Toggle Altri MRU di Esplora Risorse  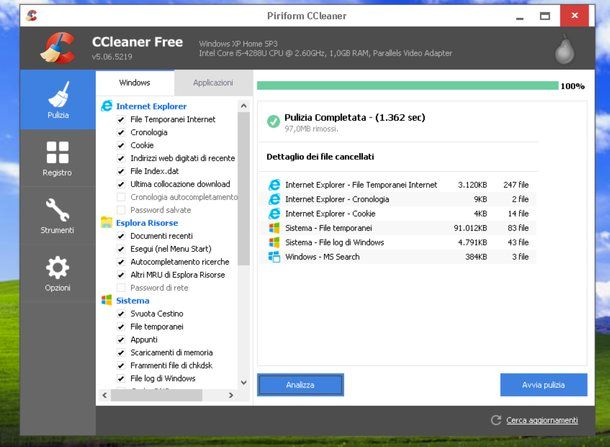click(x=121, y=275)
